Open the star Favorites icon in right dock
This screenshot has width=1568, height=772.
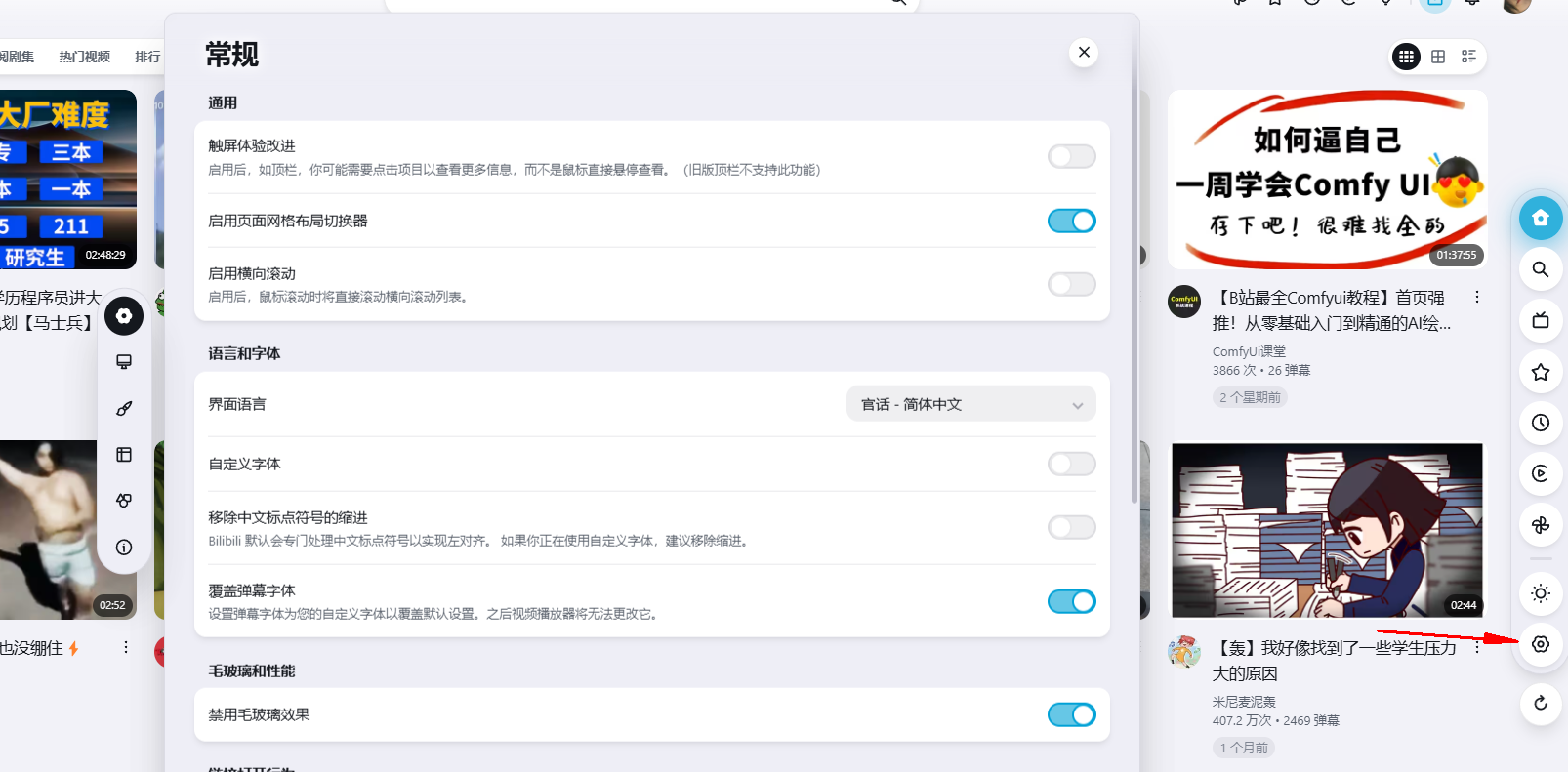point(1541,372)
